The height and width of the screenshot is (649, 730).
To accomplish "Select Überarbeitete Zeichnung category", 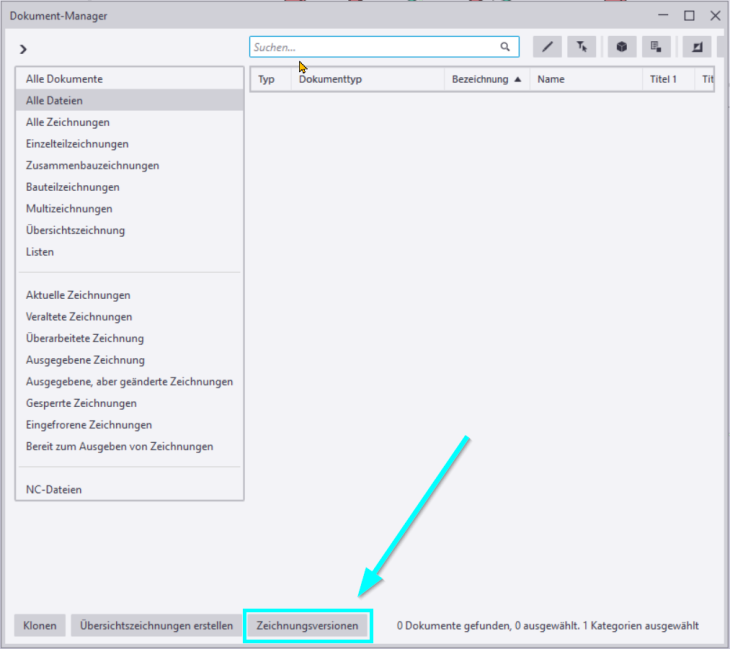I will coord(129,338).
